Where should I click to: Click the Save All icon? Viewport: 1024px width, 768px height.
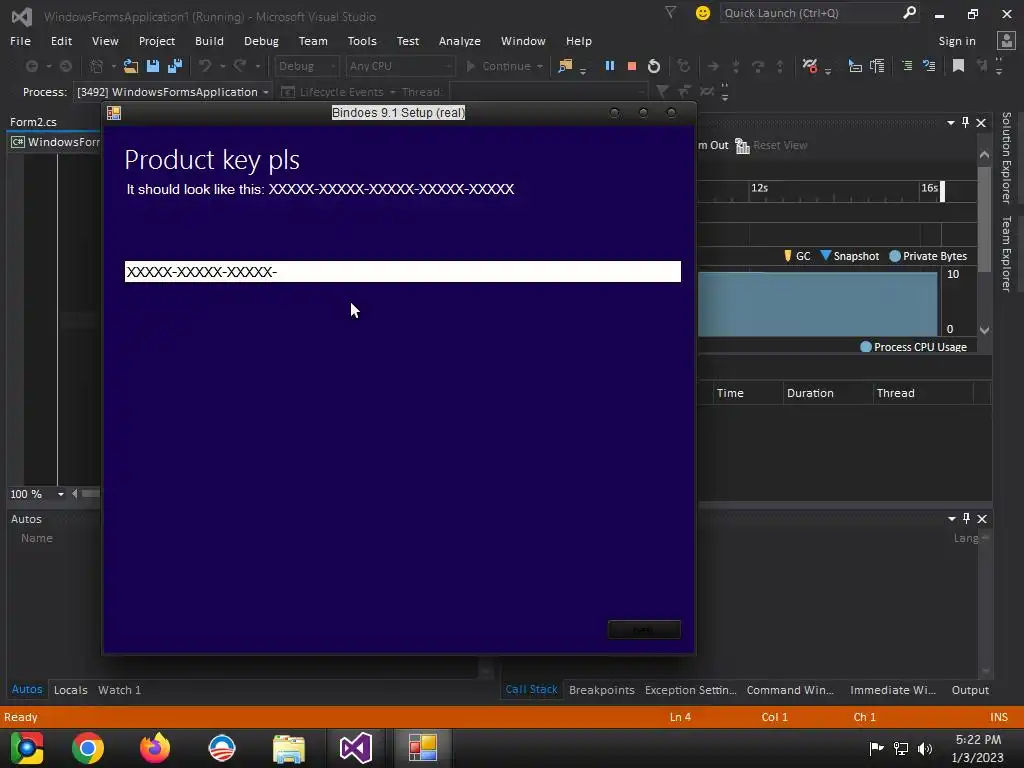175,66
